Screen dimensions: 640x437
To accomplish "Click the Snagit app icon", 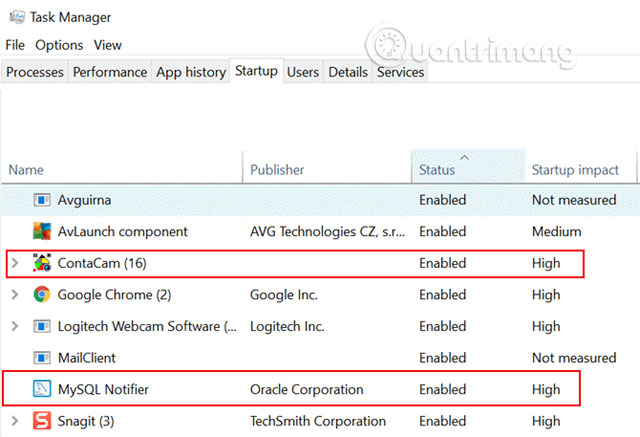I will [x=42, y=421].
